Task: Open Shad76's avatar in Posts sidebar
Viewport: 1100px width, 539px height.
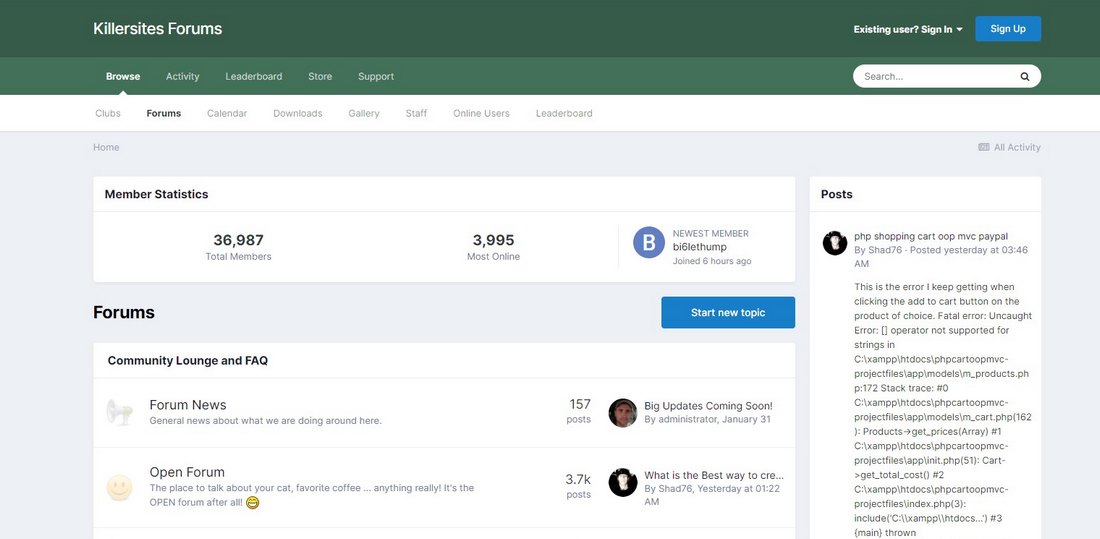Action: click(x=835, y=243)
